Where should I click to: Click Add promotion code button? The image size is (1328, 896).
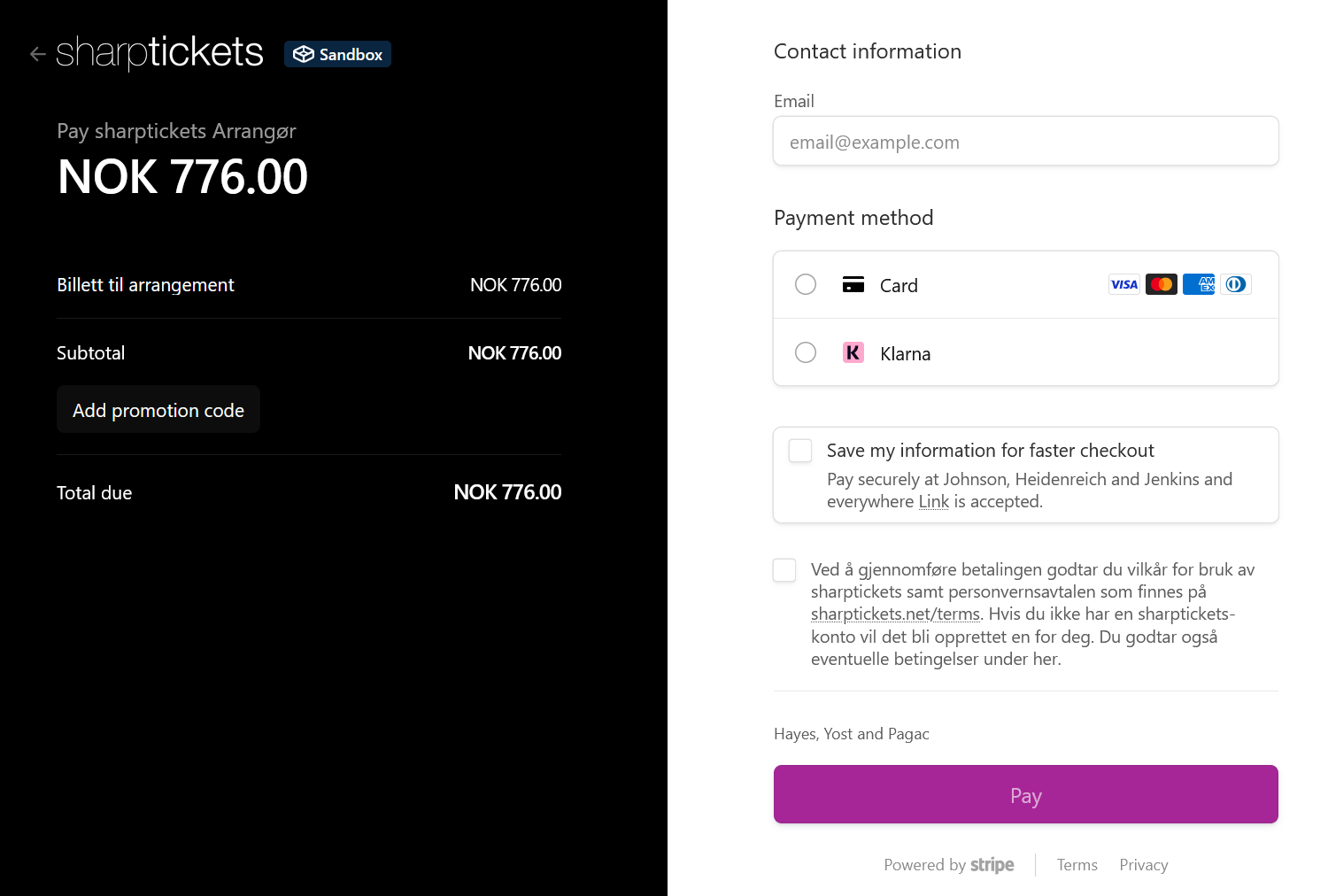(158, 410)
